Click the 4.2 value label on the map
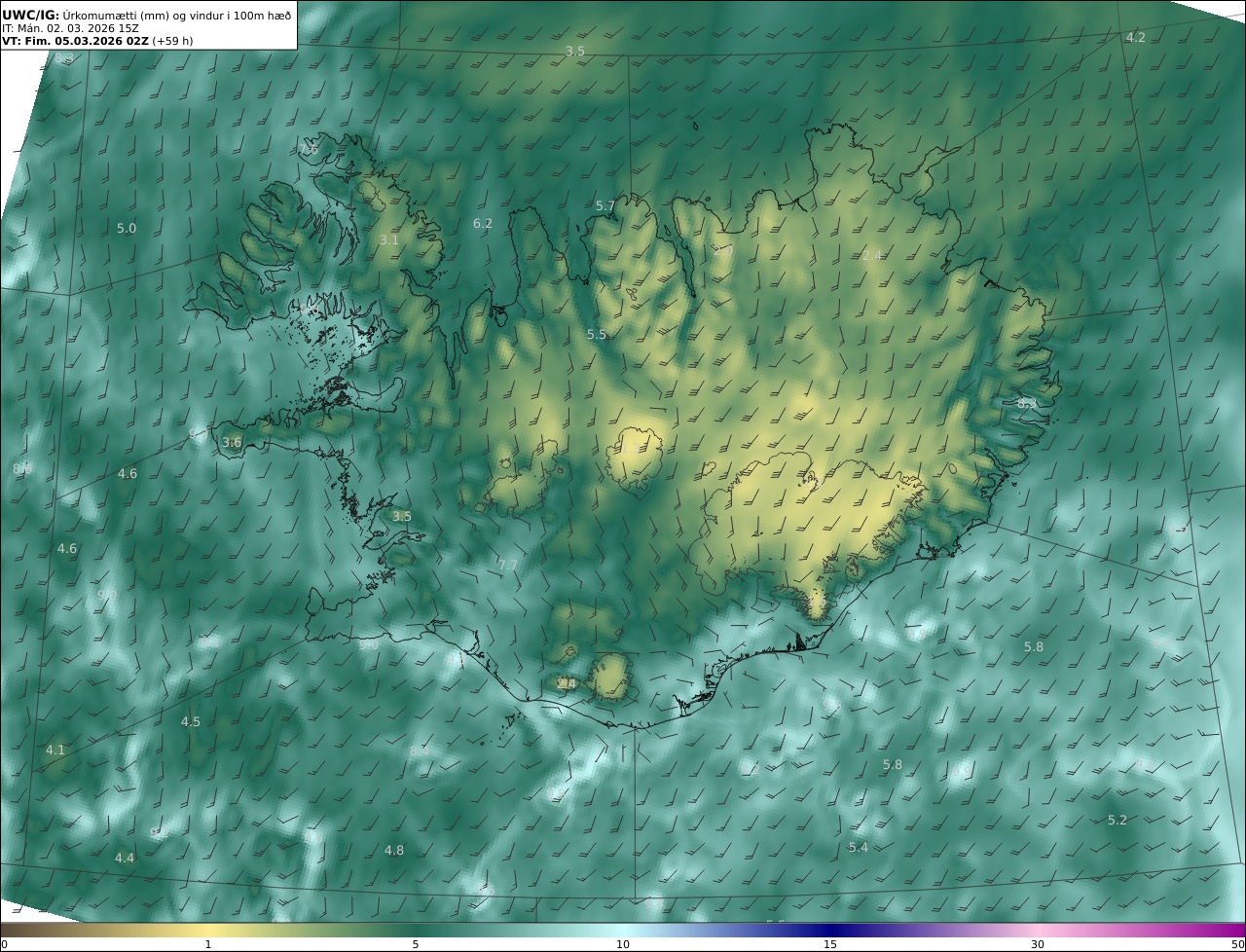The height and width of the screenshot is (952, 1246). coord(1136,37)
